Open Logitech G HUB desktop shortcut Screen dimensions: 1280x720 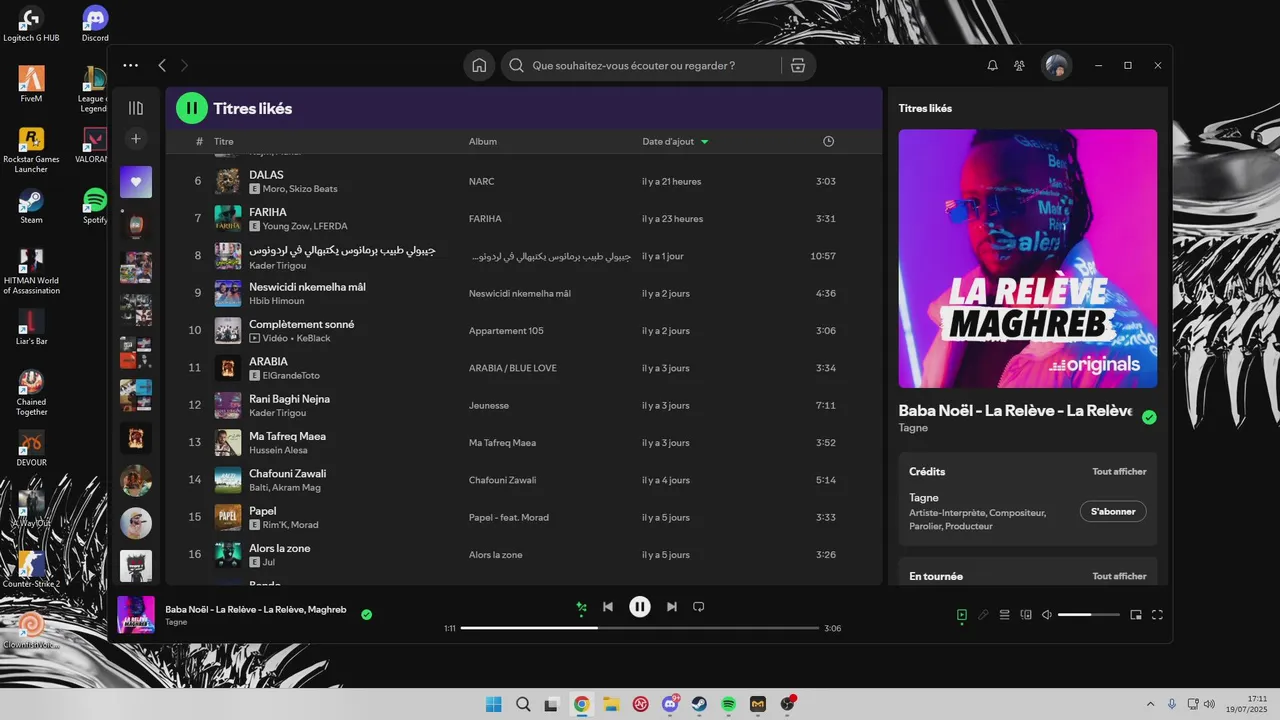[x=31, y=24]
